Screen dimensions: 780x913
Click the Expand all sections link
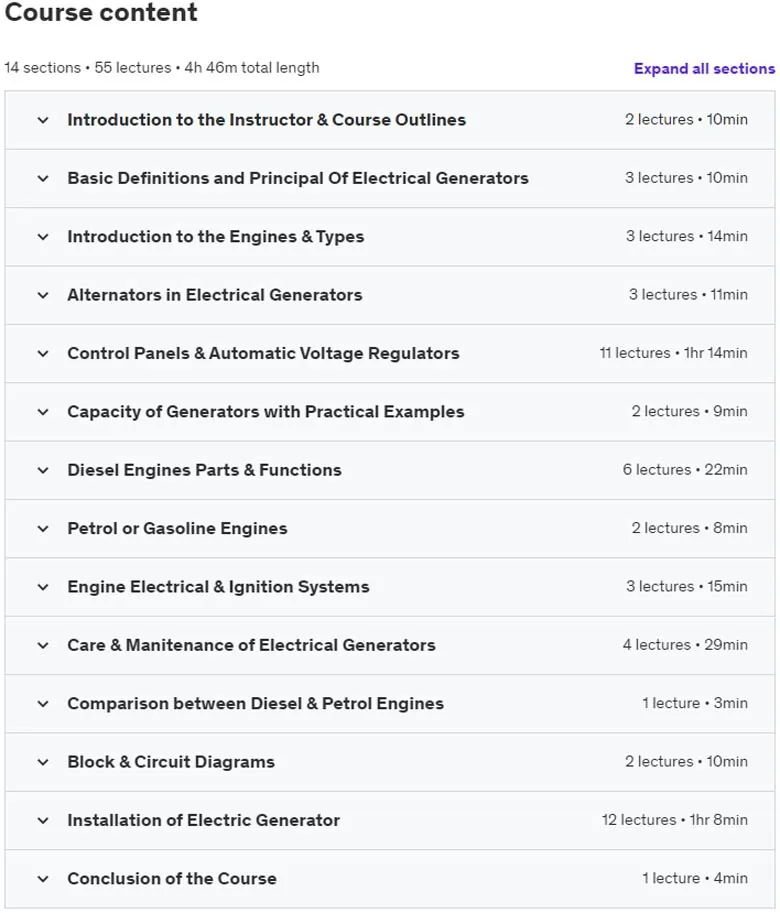tap(704, 69)
